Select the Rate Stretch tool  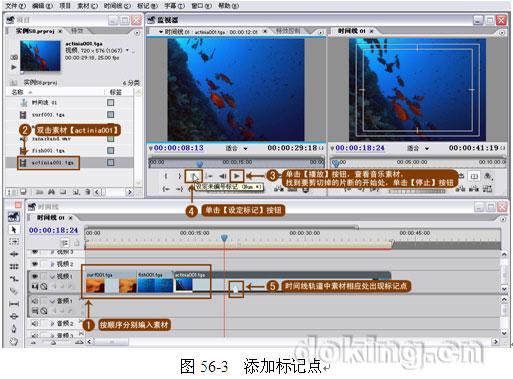(14, 279)
